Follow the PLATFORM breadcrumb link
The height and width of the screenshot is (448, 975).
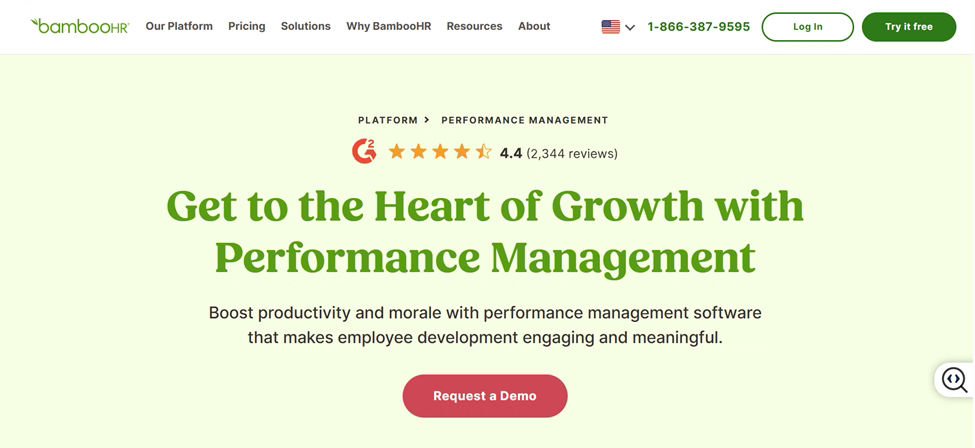pos(388,120)
